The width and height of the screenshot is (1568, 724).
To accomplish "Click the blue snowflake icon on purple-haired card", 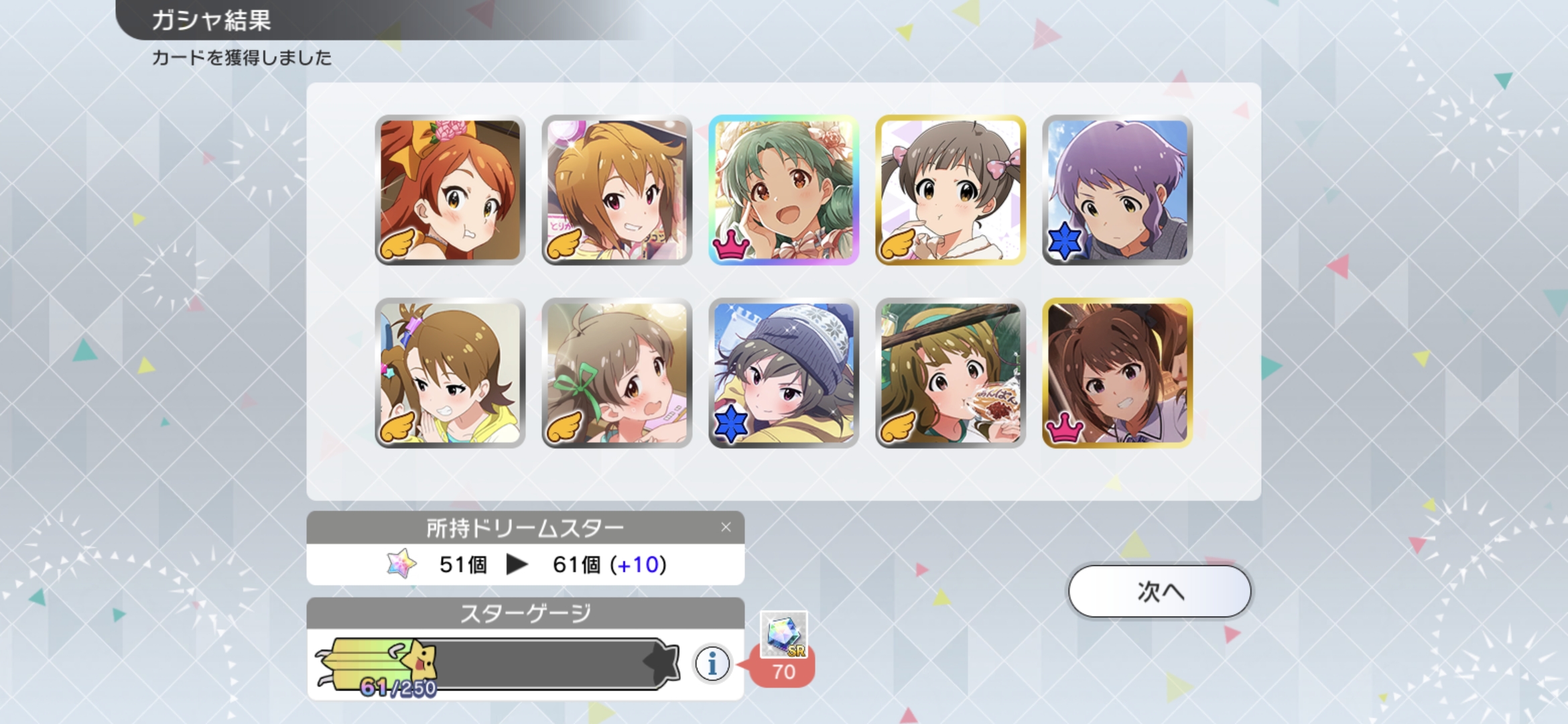I will pyautogui.click(x=1065, y=241).
